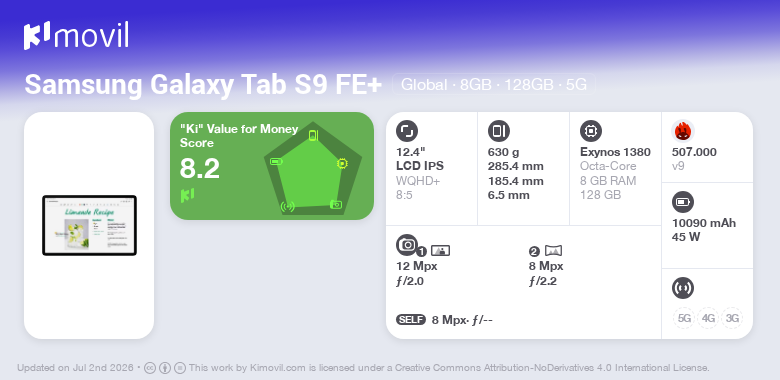Click the 4G network badge
The width and height of the screenshot is (780, 380).
click(x=708, y=318)
